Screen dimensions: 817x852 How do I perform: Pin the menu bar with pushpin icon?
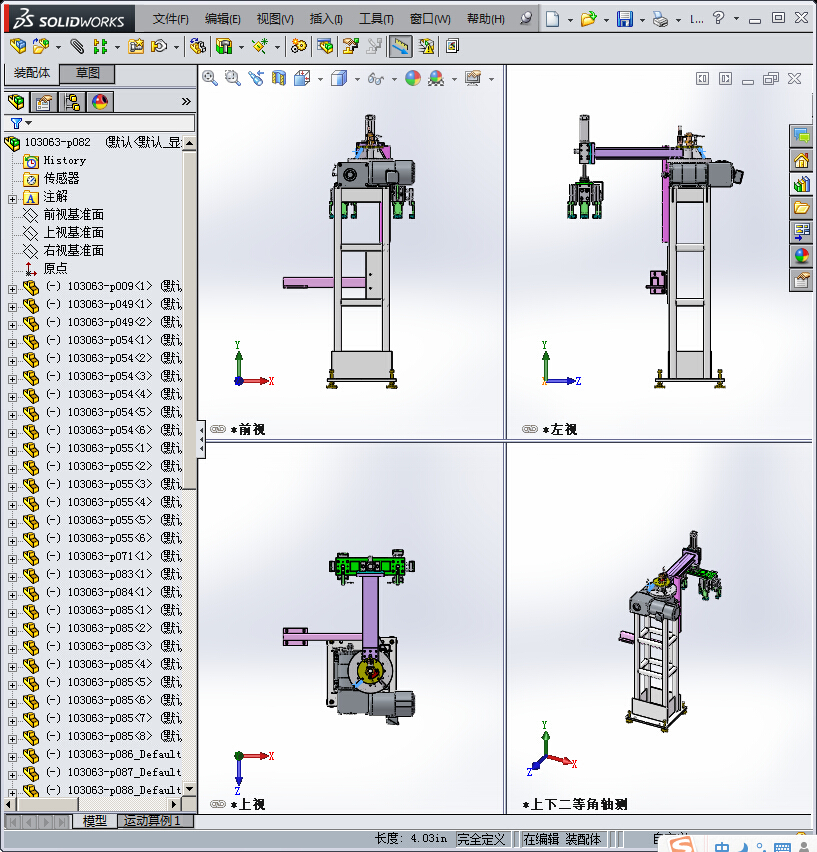click(525, 19)
